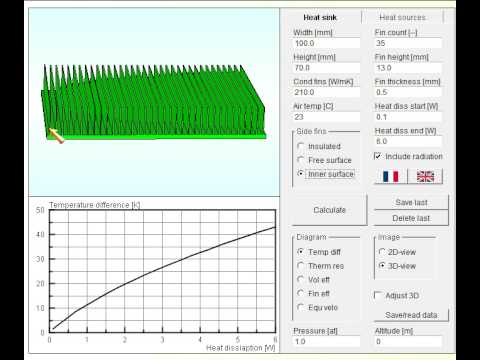This screenshot has width=480, height=360.
Task: Choose the 2D-view image option
Action: (x=382, y=252)
